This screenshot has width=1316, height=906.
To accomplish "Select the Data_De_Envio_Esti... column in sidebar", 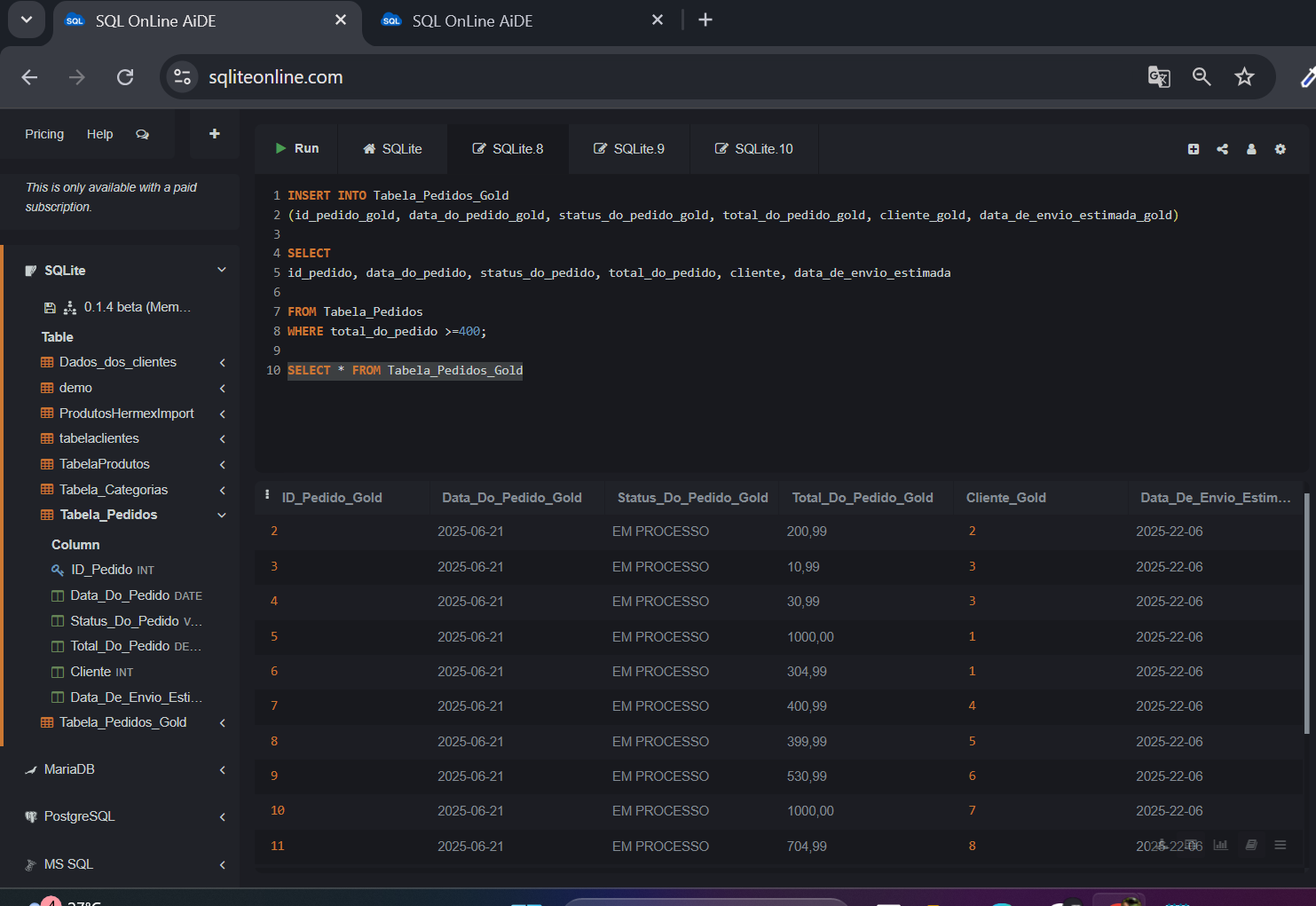I will point(136,697).
